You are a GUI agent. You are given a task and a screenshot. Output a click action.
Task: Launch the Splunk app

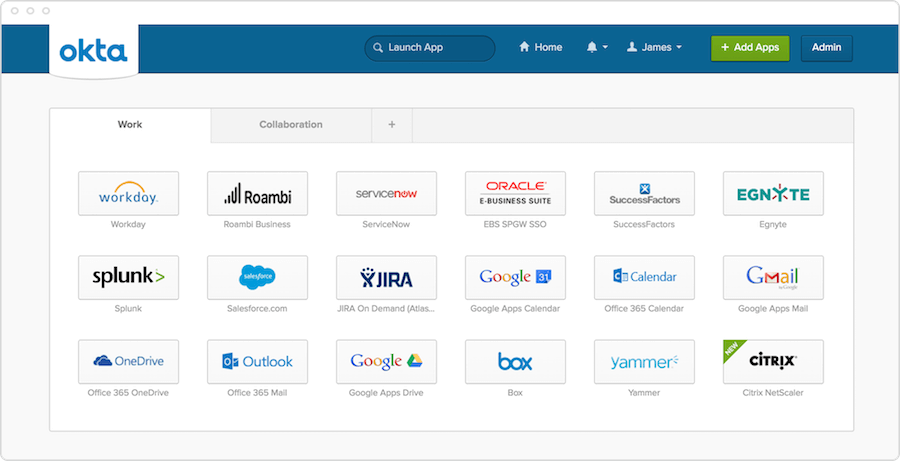point(128,277)
